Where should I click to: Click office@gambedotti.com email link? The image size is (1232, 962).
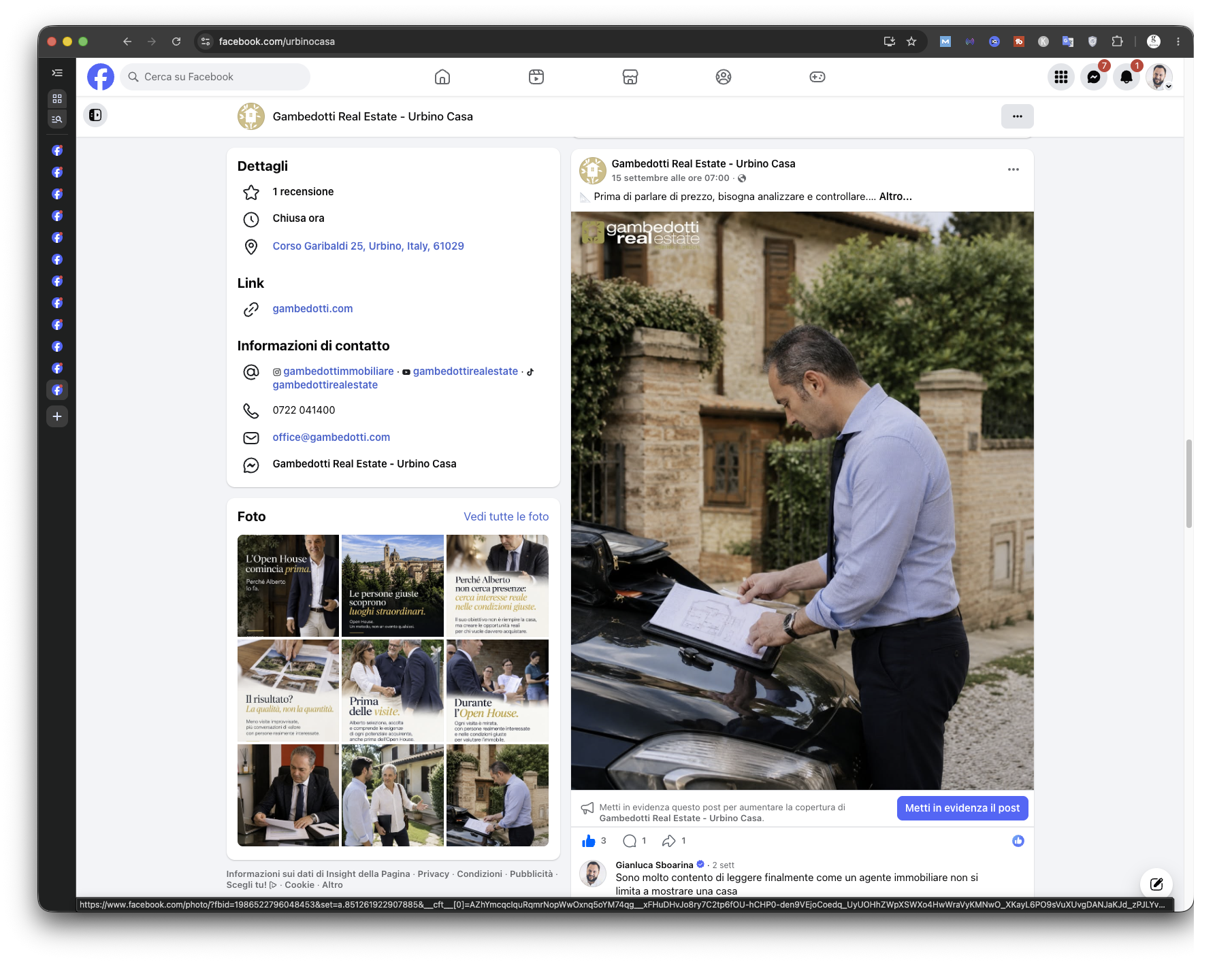tap(331, 437)
